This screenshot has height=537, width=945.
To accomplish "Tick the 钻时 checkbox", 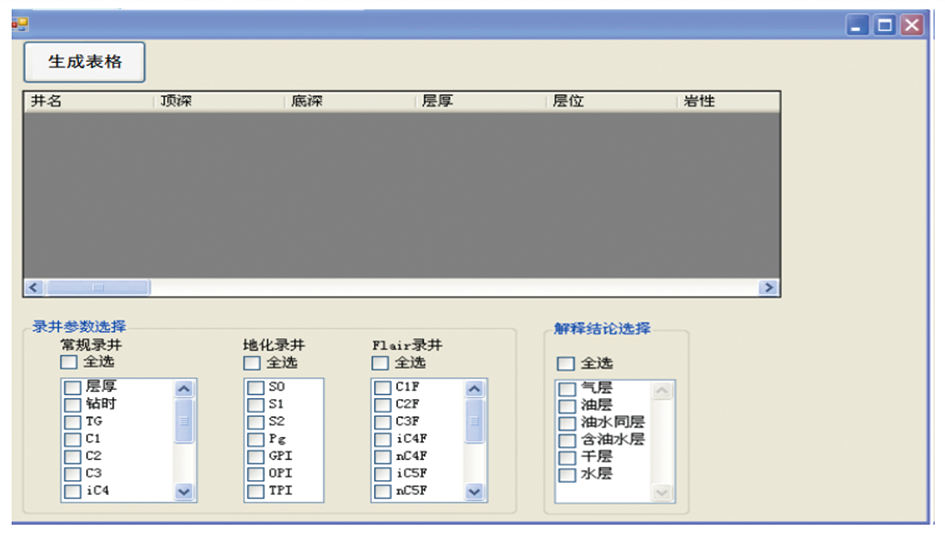I will pyautogui.click(x=72, y=405).
